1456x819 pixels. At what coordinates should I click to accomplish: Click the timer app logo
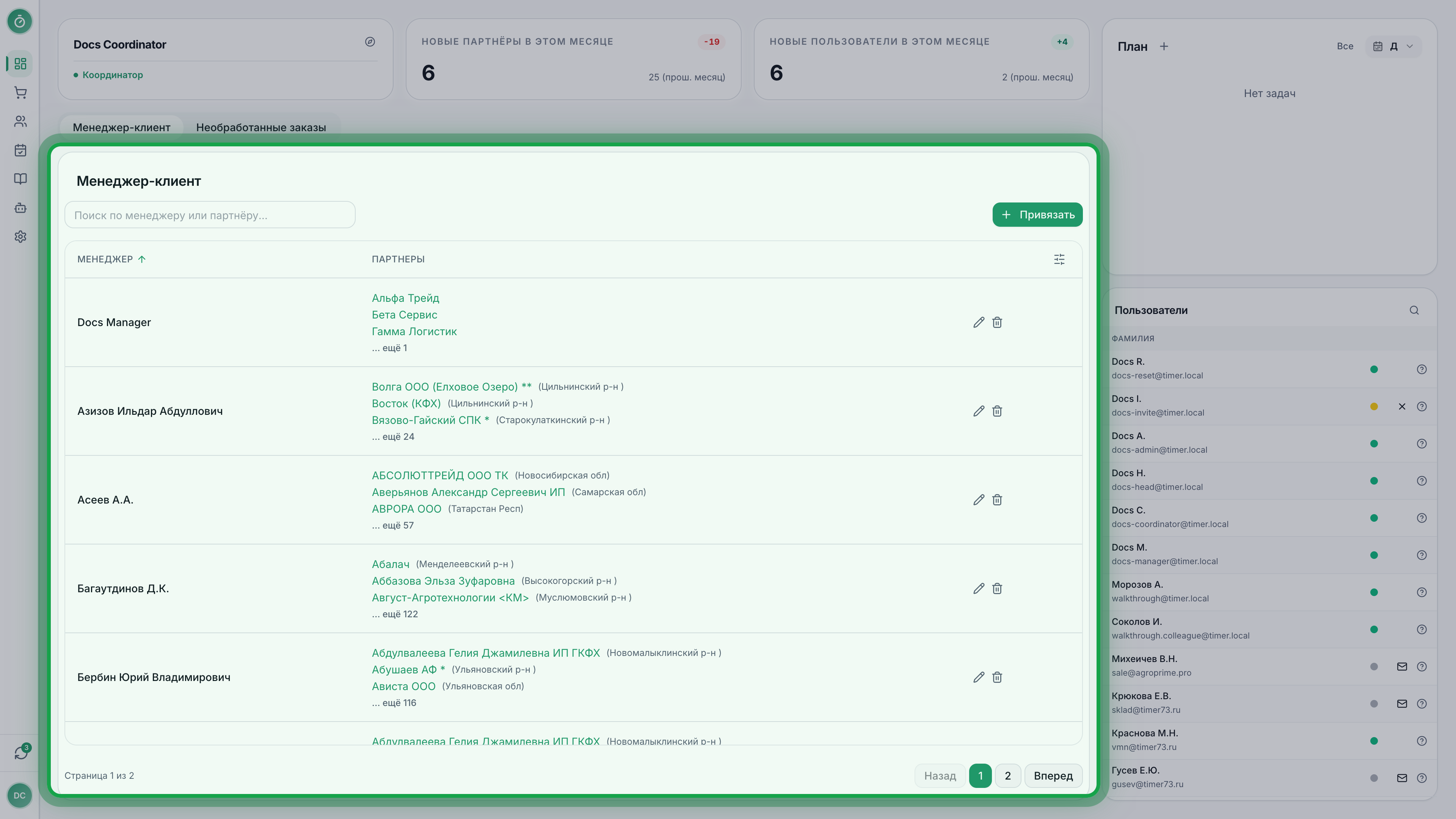(x=20, y=22)
